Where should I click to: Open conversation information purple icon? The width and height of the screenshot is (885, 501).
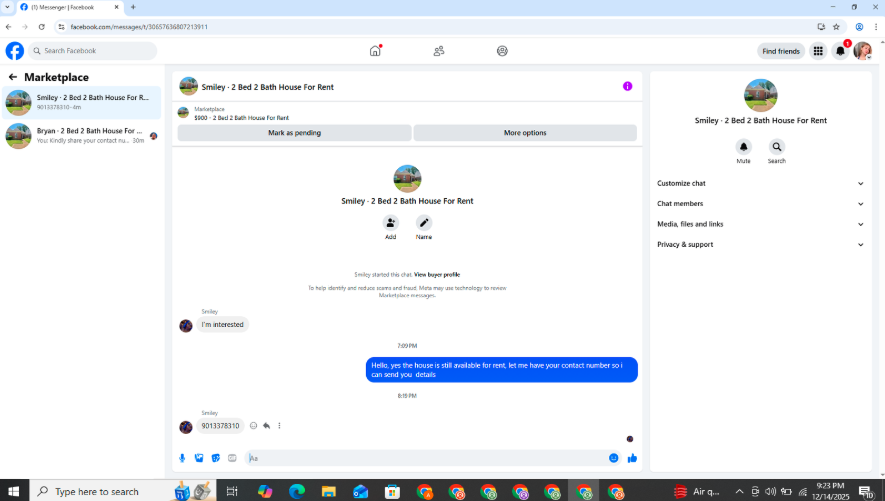coord(627,86)
